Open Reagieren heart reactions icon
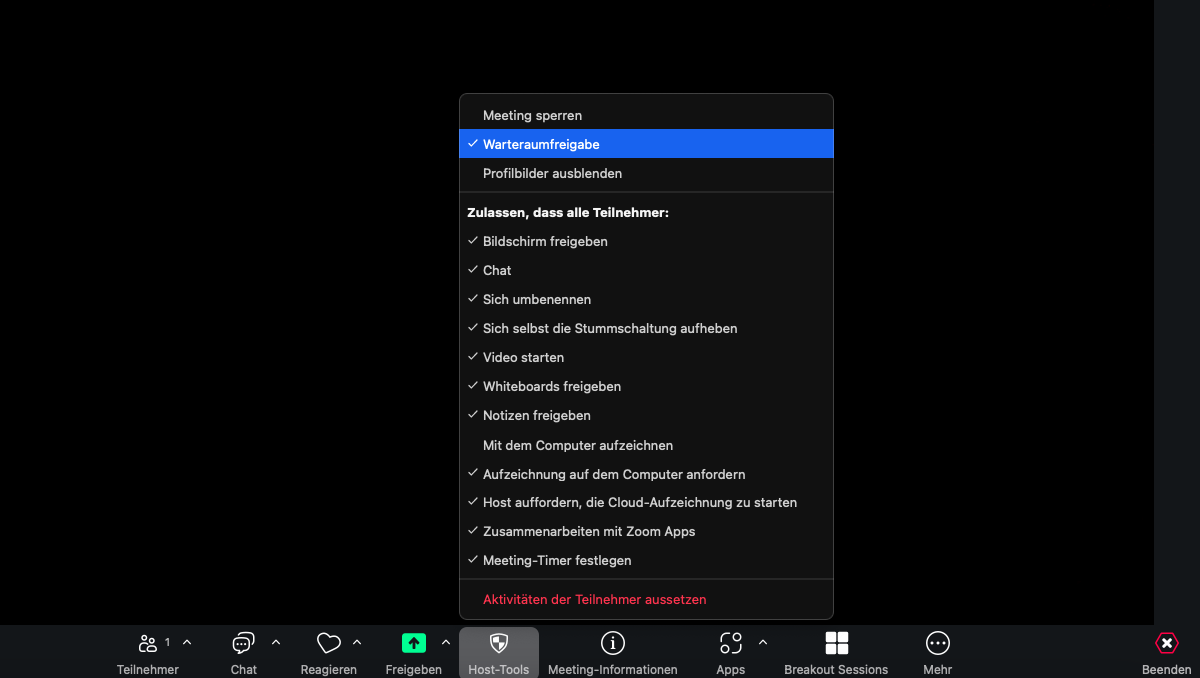 point(328,643)
